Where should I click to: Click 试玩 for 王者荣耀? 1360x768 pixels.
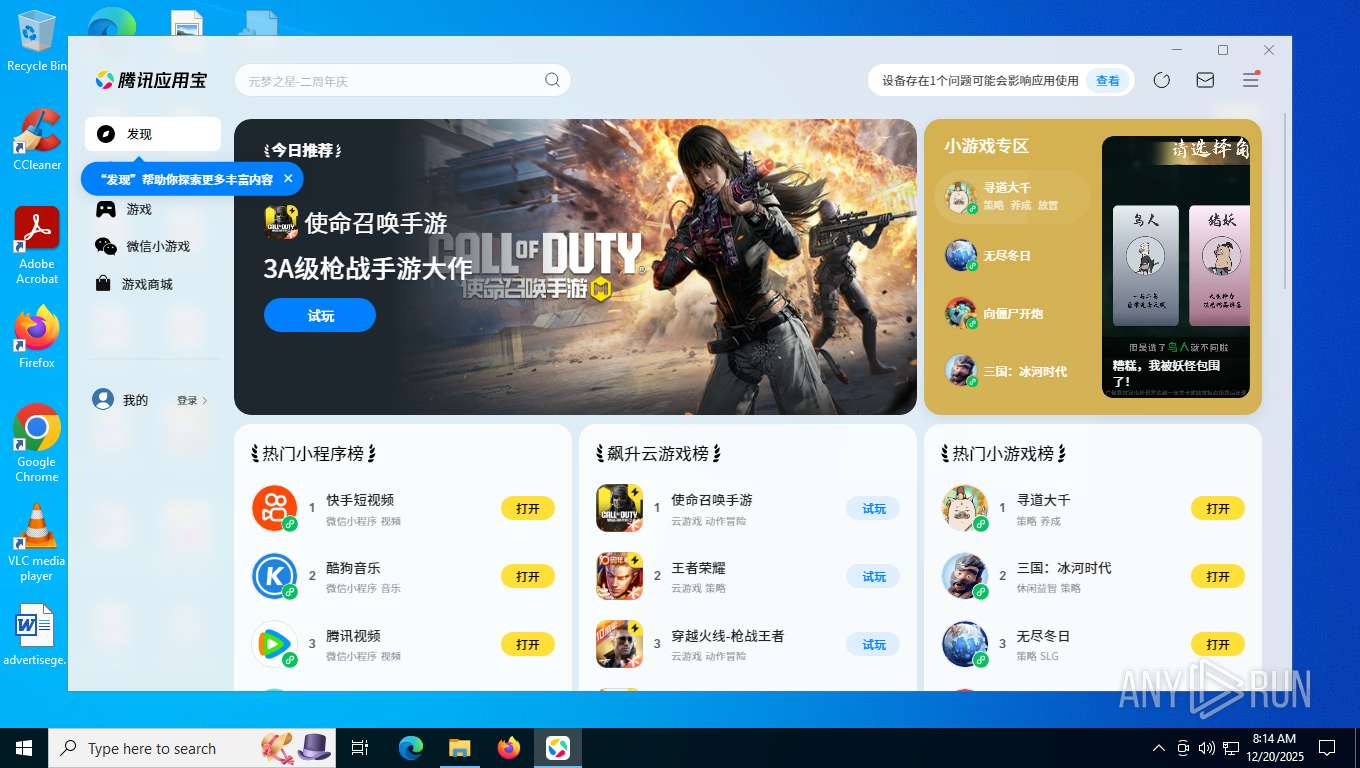click(x=873, y=576)
